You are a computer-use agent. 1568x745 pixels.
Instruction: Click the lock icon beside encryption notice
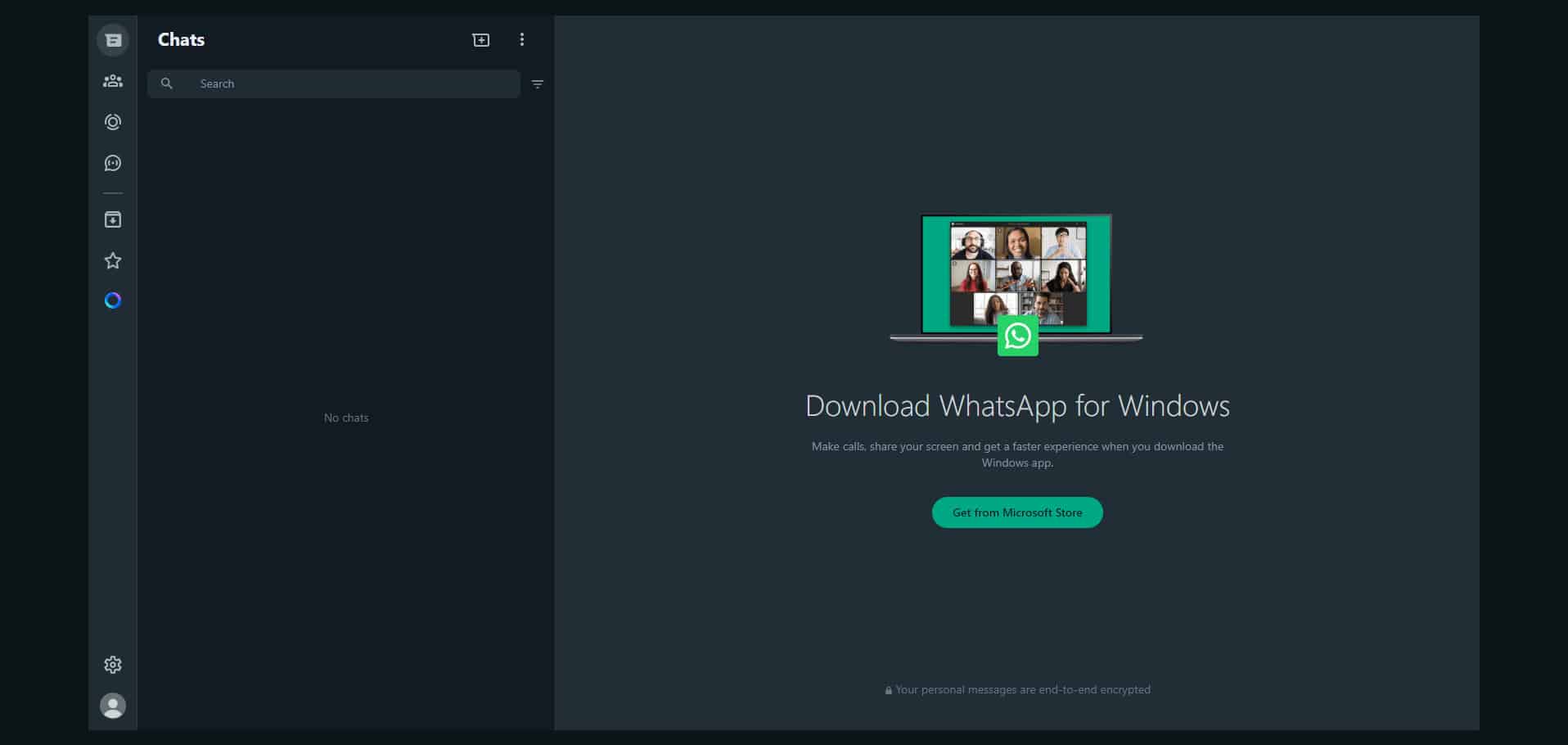(x=889, y=690)
